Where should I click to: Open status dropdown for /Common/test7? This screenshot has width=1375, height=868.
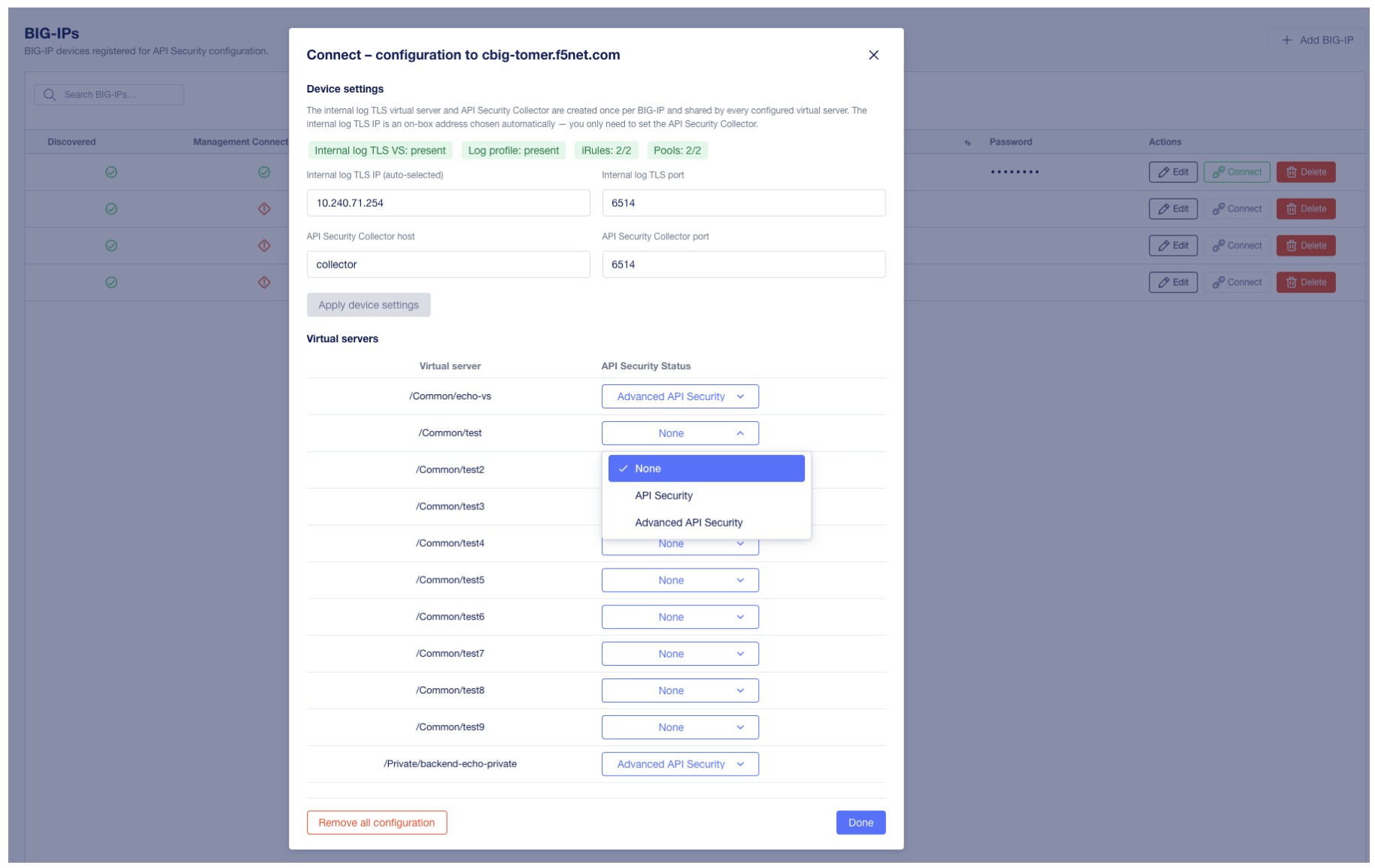point(680,654)
